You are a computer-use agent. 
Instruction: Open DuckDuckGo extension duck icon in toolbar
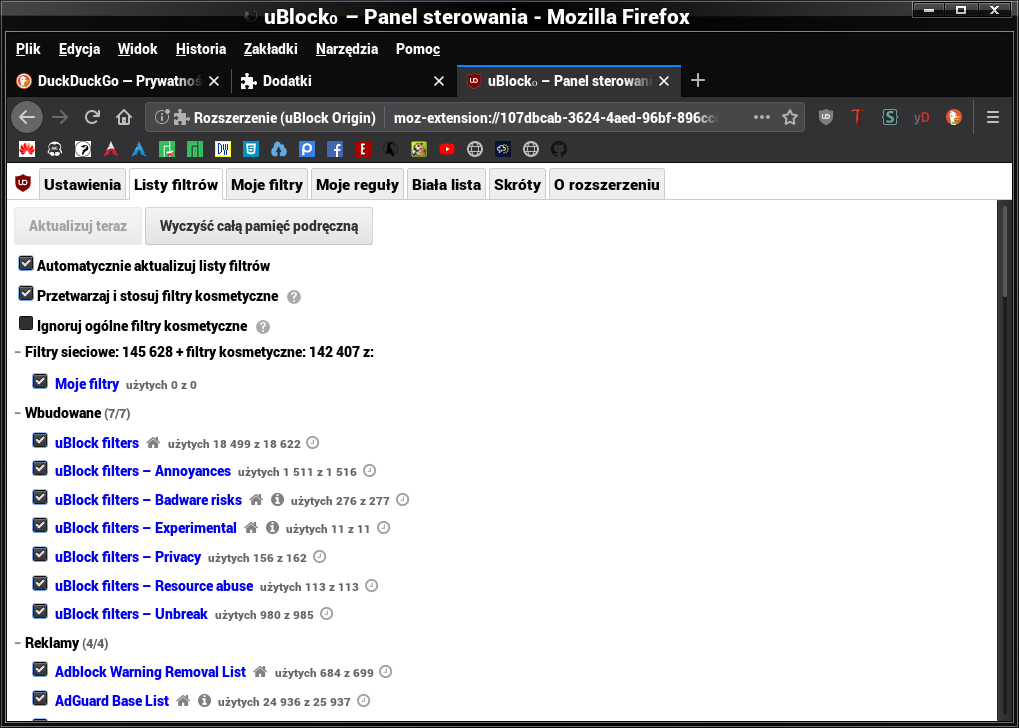click(x=953, y=118)
